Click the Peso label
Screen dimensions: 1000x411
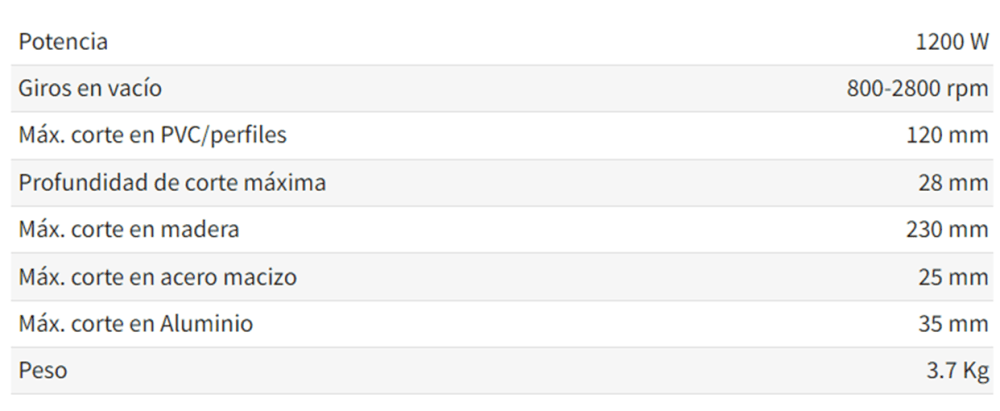43,370
